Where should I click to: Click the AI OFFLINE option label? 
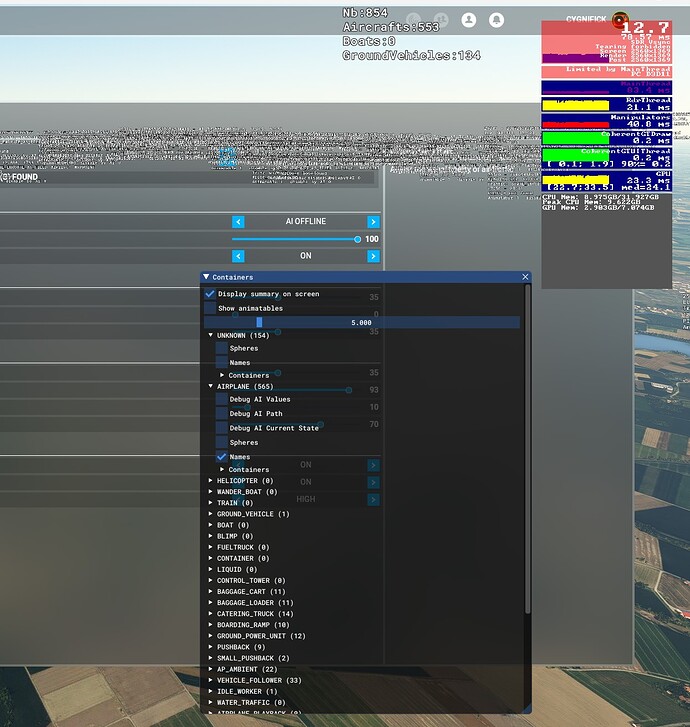point(306,222)
